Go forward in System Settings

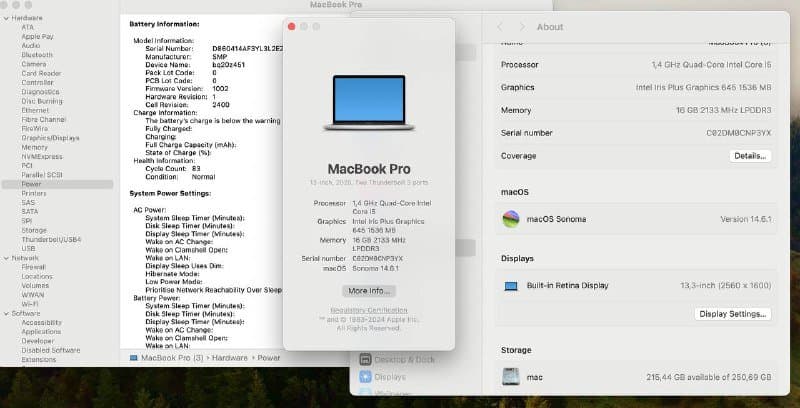[521, 27]
